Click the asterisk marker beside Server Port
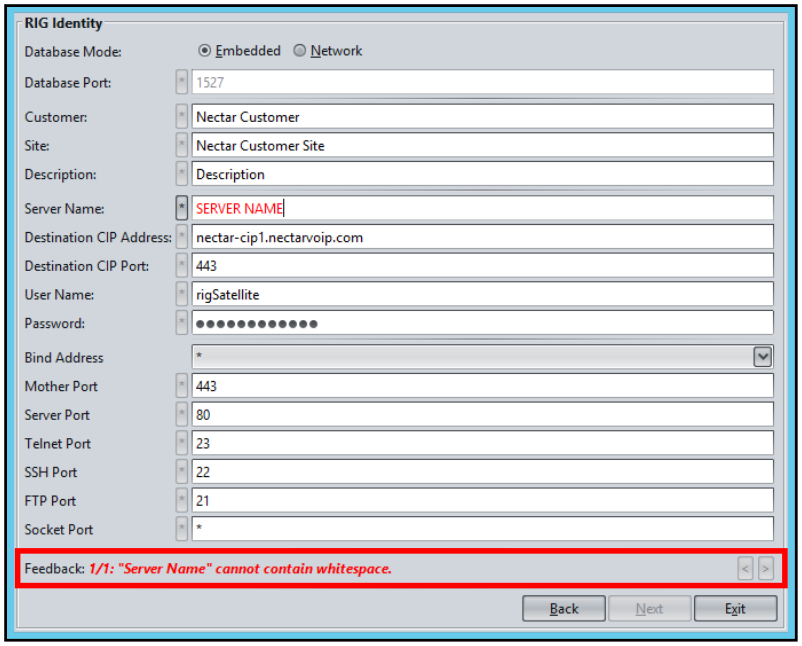The image size is (802, 646). coord(182,414)
